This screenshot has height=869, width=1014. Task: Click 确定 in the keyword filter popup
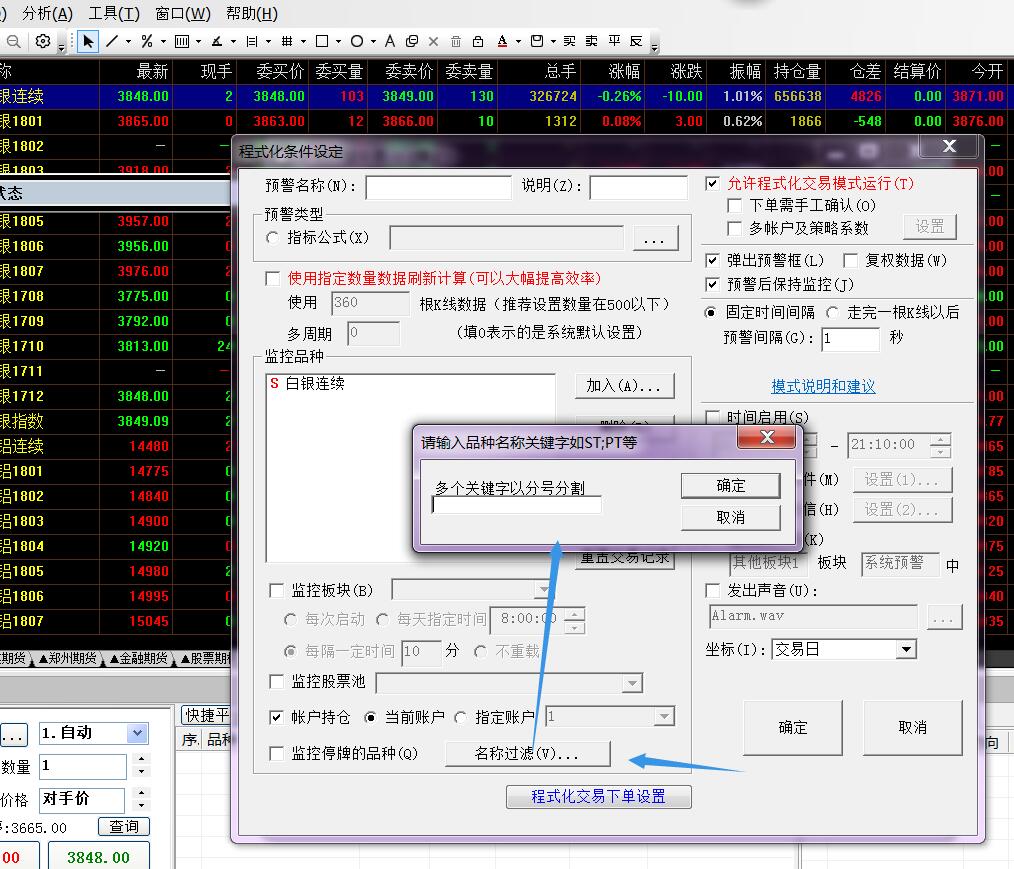730,485
